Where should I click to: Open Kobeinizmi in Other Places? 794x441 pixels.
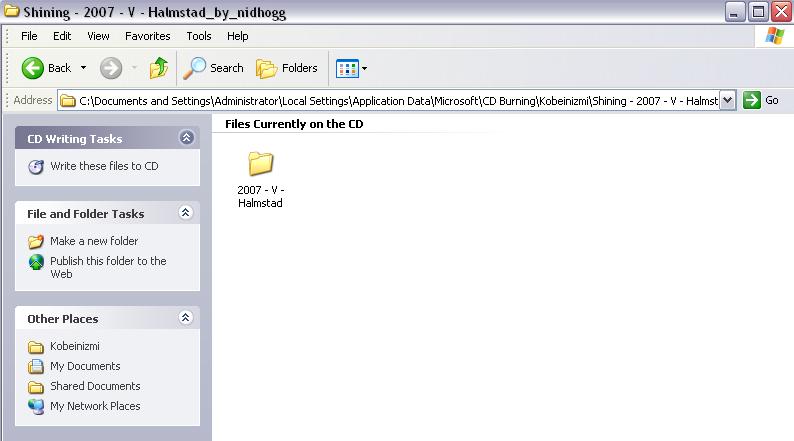point(74,346)
